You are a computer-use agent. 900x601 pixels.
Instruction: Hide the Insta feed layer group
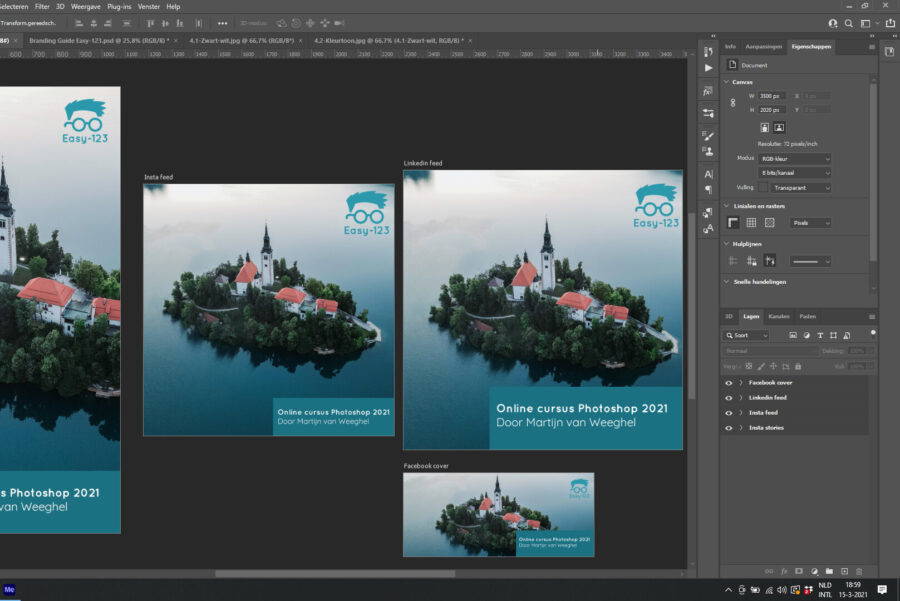coord(728,413)
